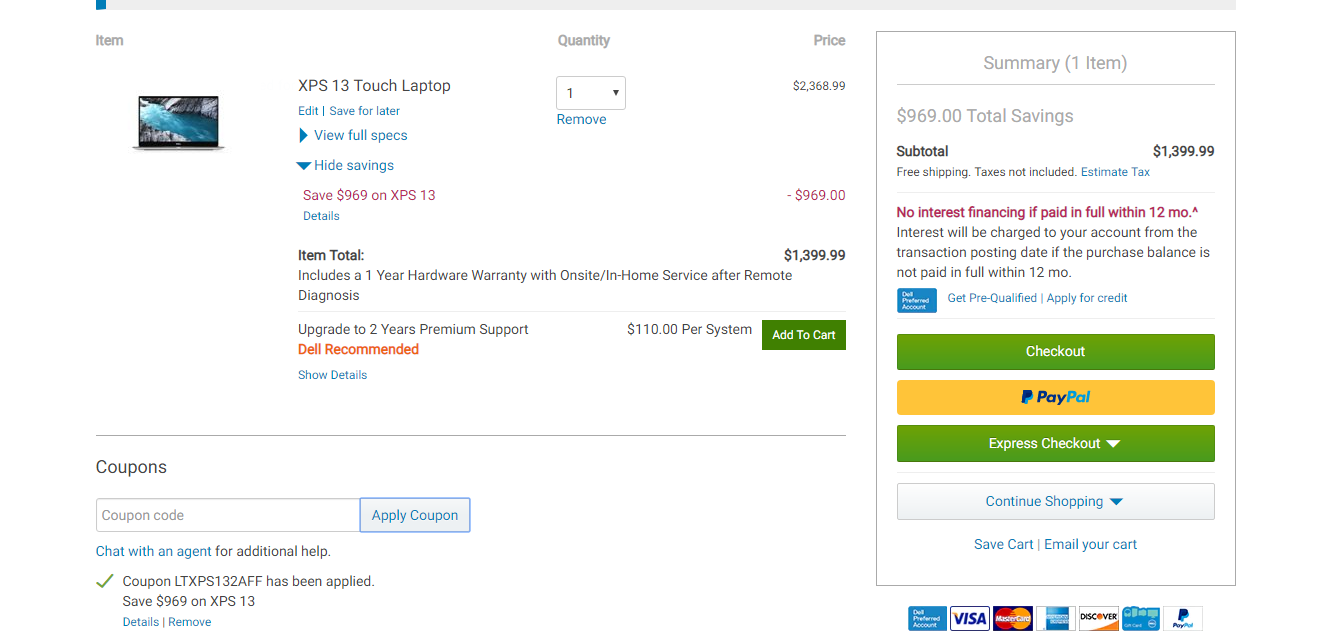Viewport: 1337px width, 639px height.
Task: Remove the applied coupon LTXPS132AFF
Action: coord(190,622)
